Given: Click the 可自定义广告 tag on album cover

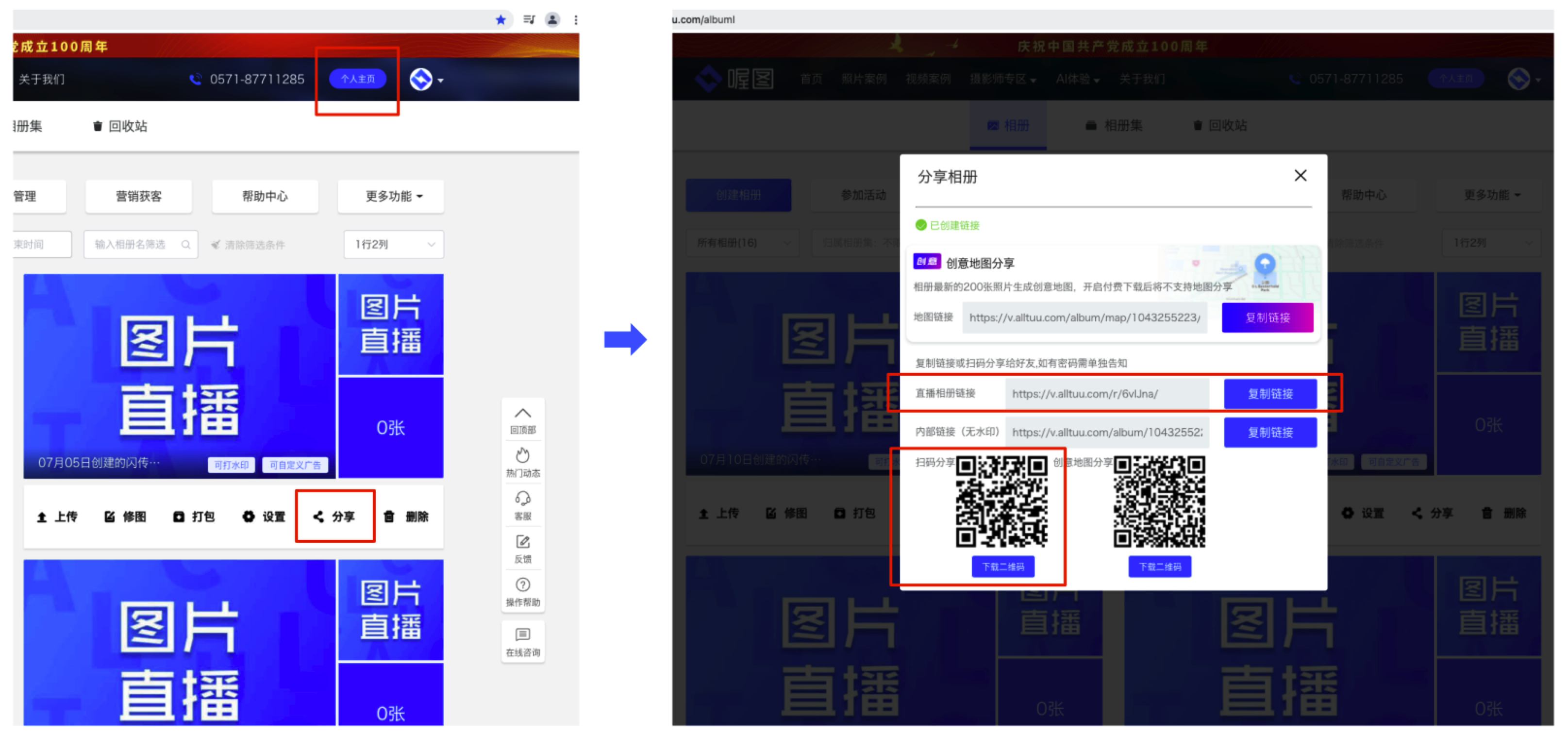Looking at the screenshot, I should tap(295, 465).
